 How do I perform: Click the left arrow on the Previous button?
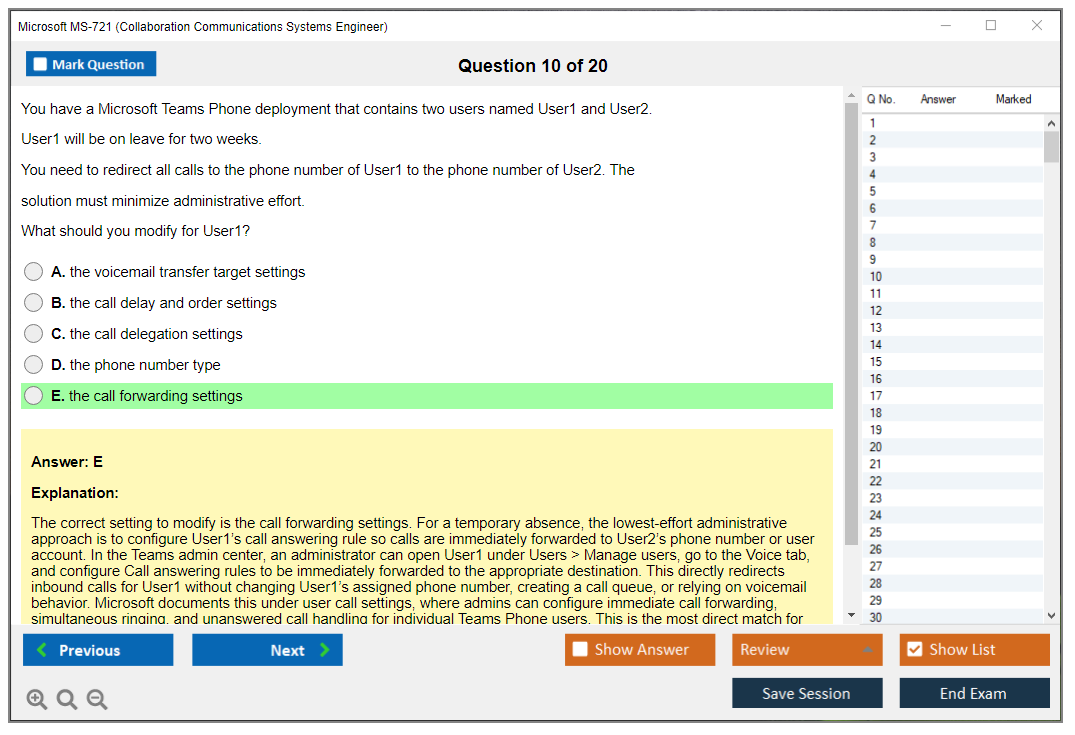(42, 650)
